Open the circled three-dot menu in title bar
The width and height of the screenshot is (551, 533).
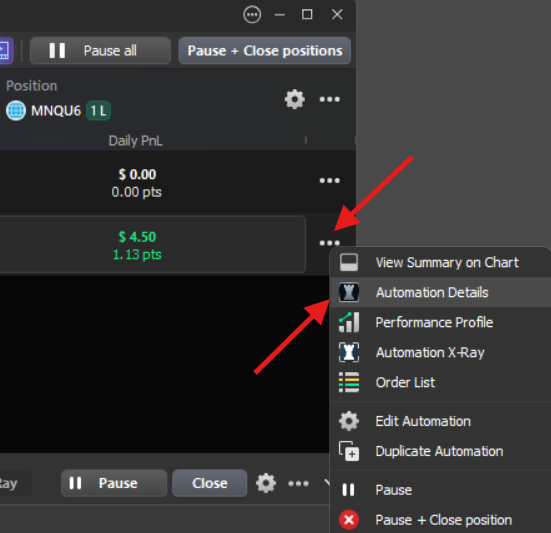(252, 15)
